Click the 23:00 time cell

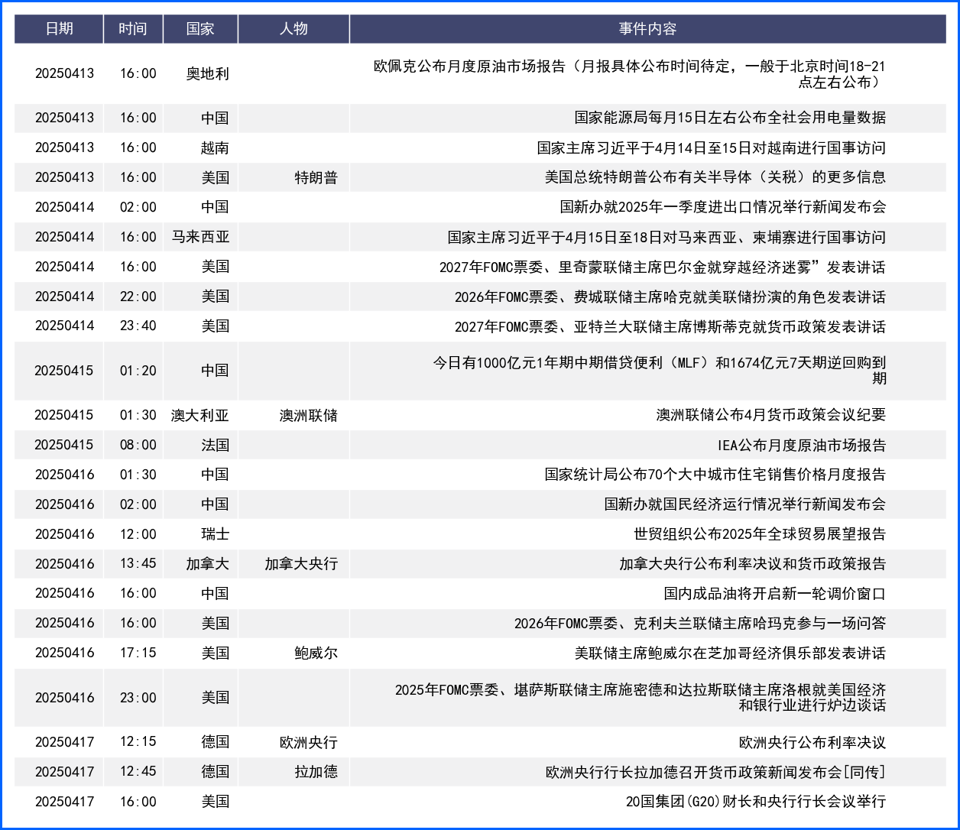point(138,698)
